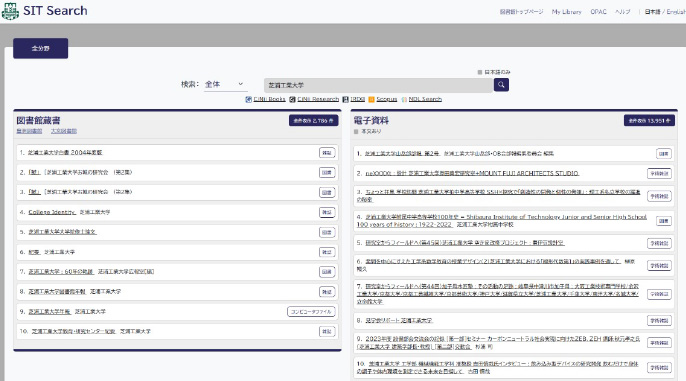
Task: Click the type tag on library row 1
Action: coord(327,153)
